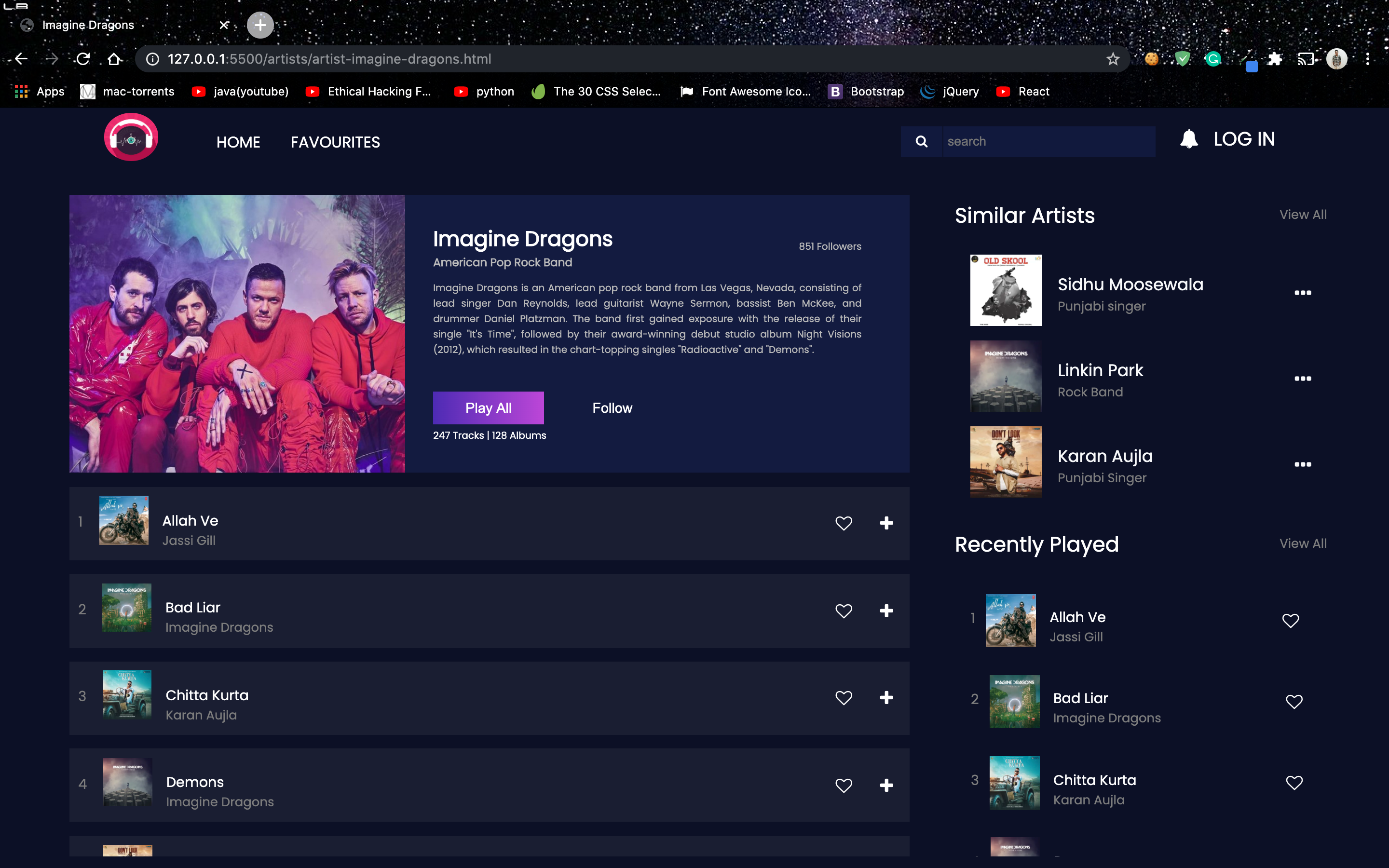Open options menu for Sidhu Moosewala
This screenshot has width=1389, height=868.
(x=1303, y=292)
